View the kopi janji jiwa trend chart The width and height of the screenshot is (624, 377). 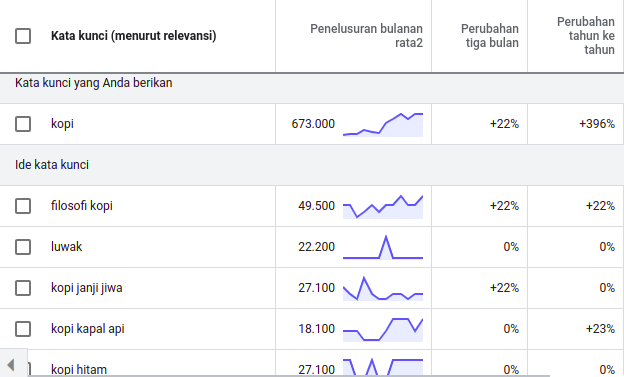[x=383, y=289]
